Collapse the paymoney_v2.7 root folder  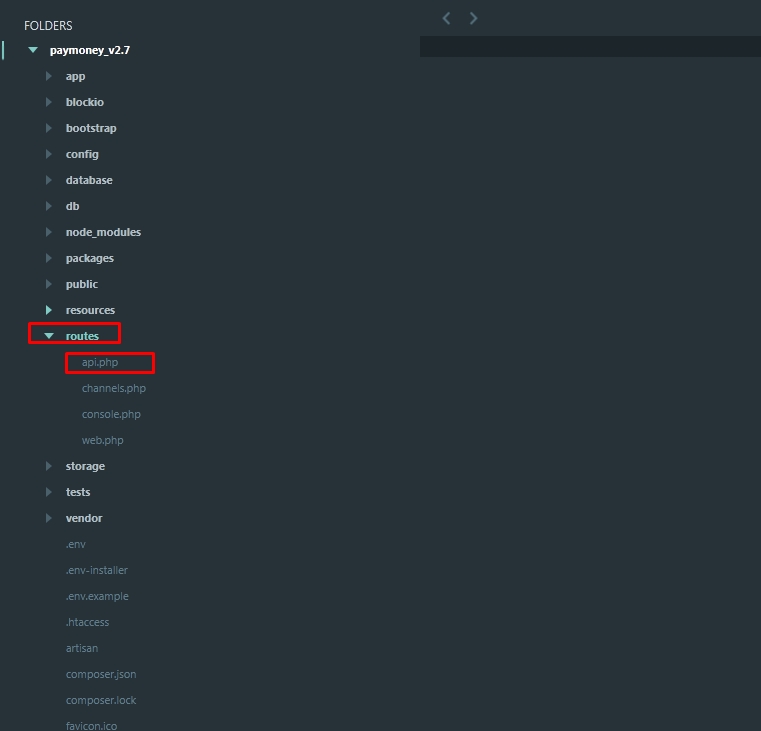(x=33, y=50)
